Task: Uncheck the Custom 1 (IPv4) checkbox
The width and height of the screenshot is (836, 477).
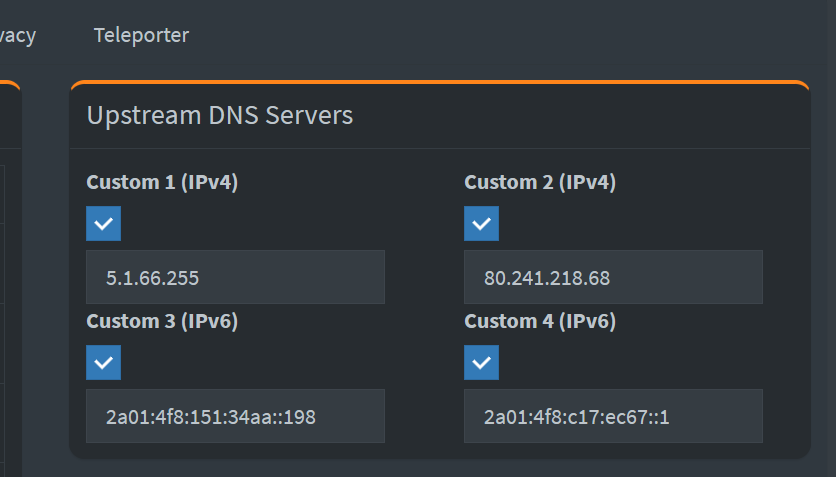Action: click(x=104, y=224)
